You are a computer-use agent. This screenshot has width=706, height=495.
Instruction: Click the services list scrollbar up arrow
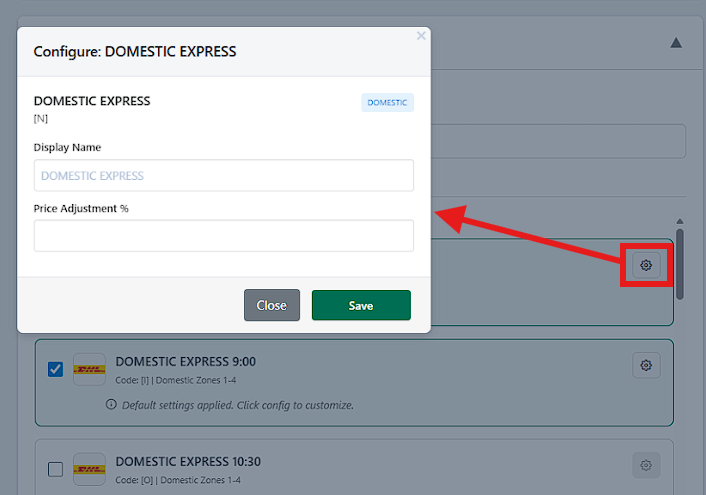click(680, 221)
